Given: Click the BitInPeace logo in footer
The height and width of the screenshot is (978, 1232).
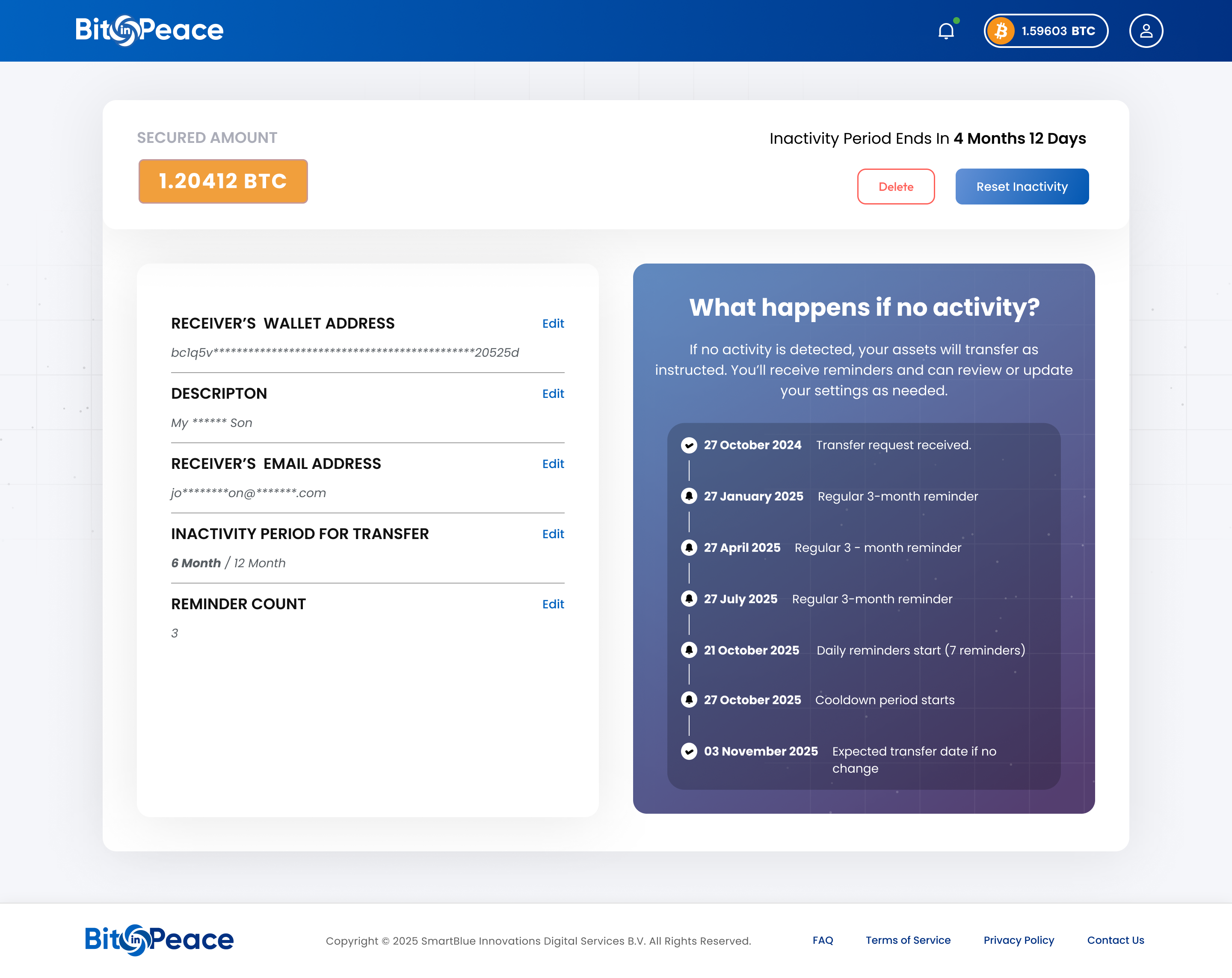Looking at the screenshot, I should click(160, 939).
